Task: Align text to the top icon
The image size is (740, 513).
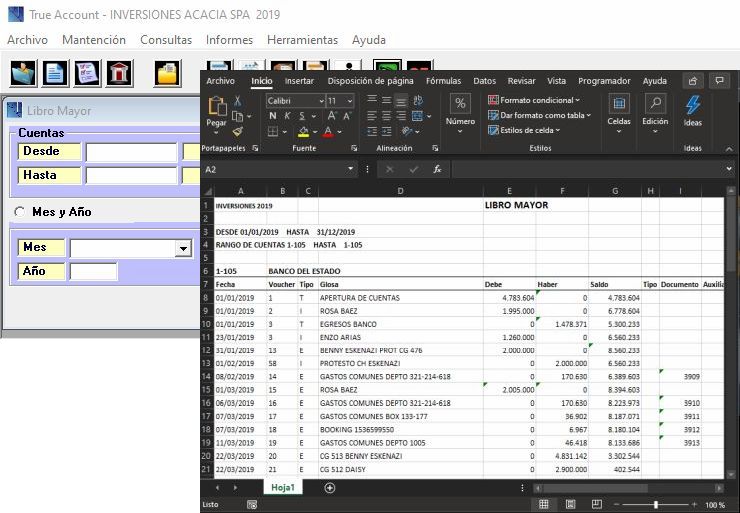Action: coord(372,100)
